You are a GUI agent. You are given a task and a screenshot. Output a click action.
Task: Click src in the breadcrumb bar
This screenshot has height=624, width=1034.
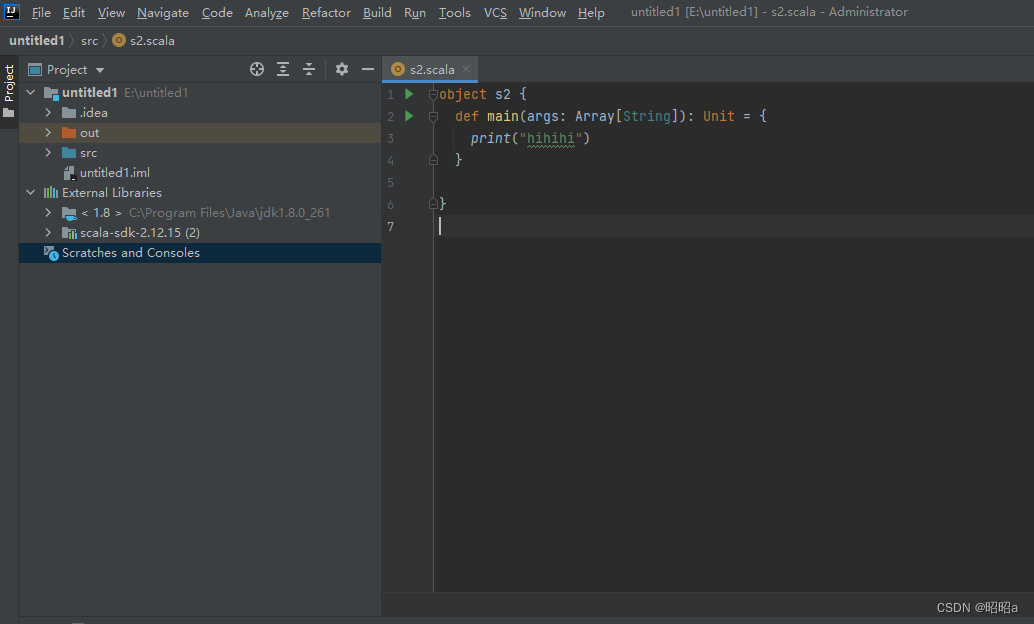point(90,41)
